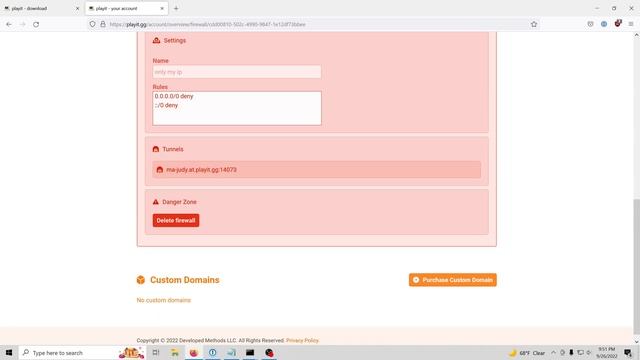Click the padlock site info icon
Image resolution: width=640 pixels, height=360 pixels.
(103, 24)
